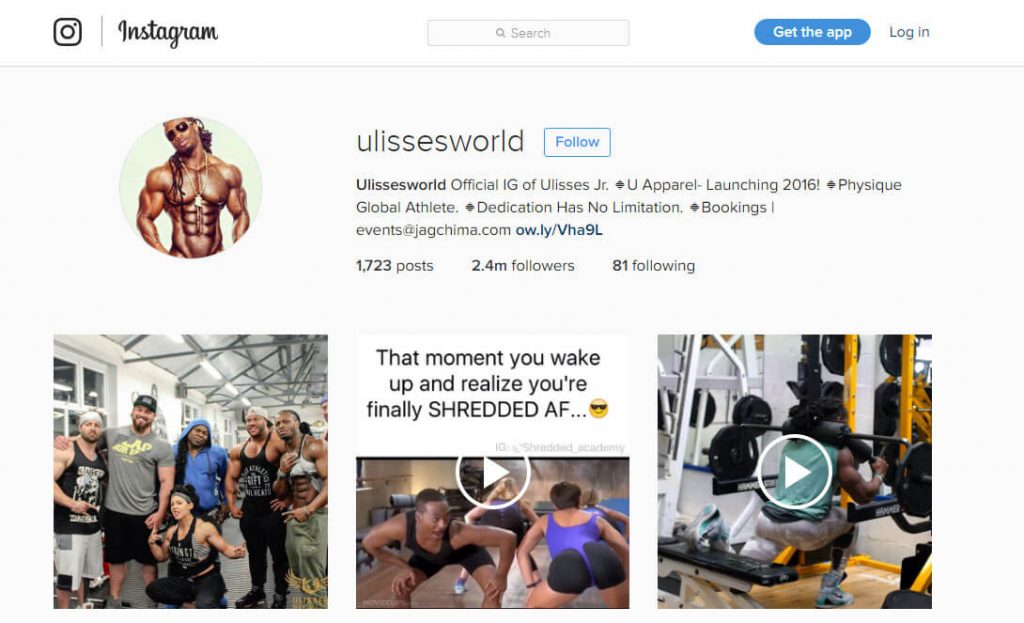Open the squat rack video thumbnail
Image resolution: width=1024 pixels, height=623 pixels.
click(795, 471)
